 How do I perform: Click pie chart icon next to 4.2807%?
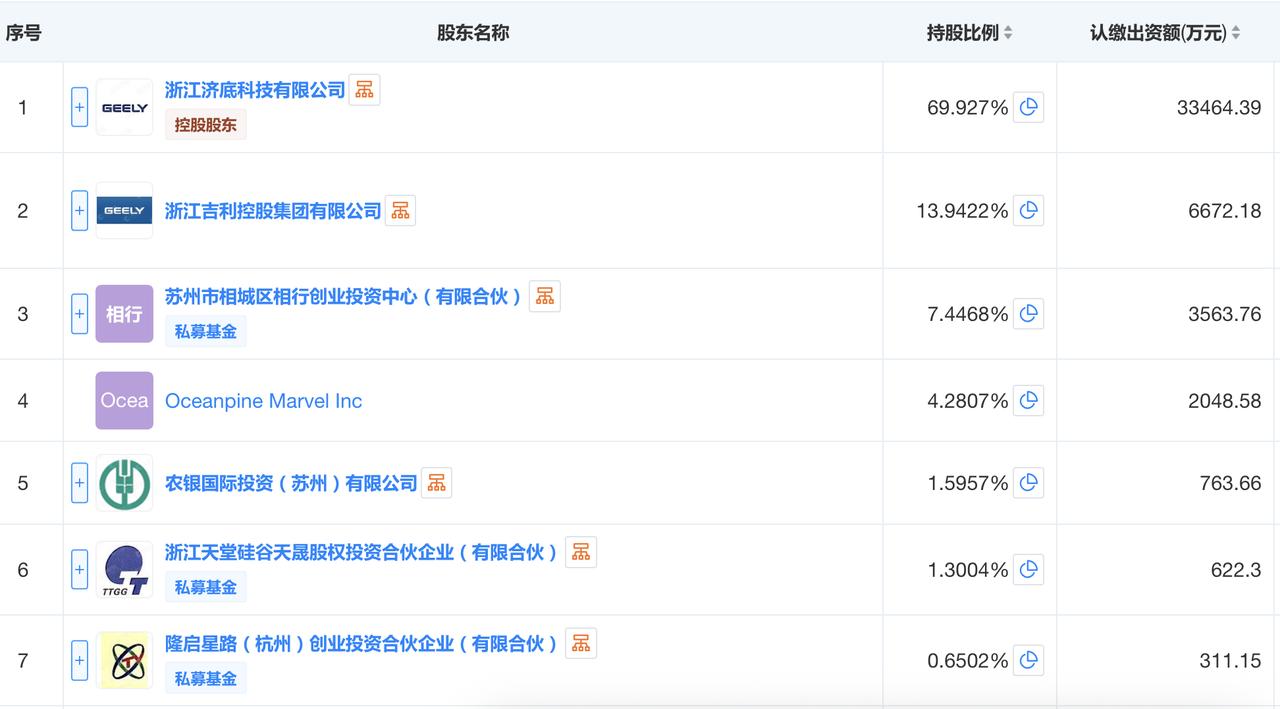coord(1028,401)
